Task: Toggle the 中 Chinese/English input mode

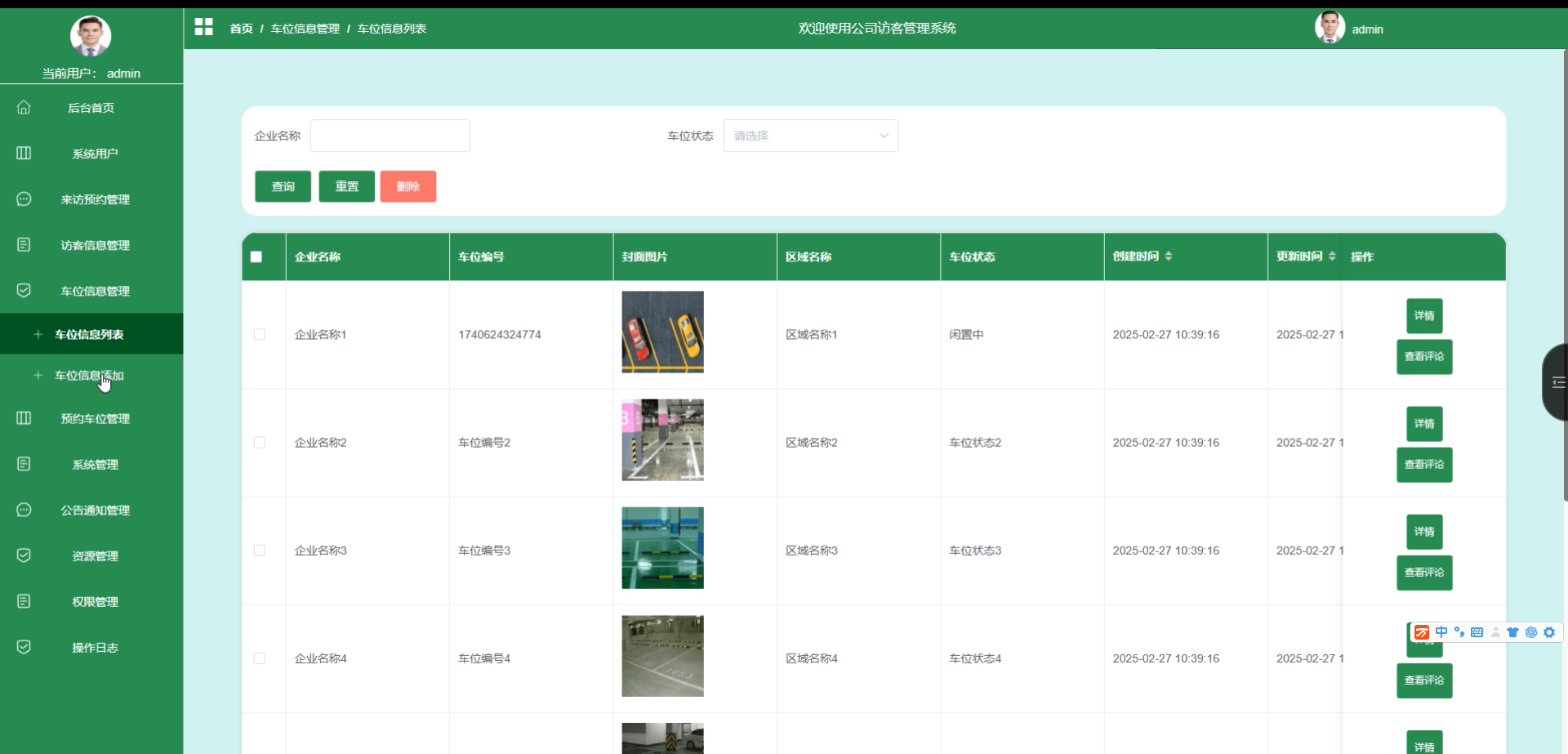Action: click(1441, 632)
